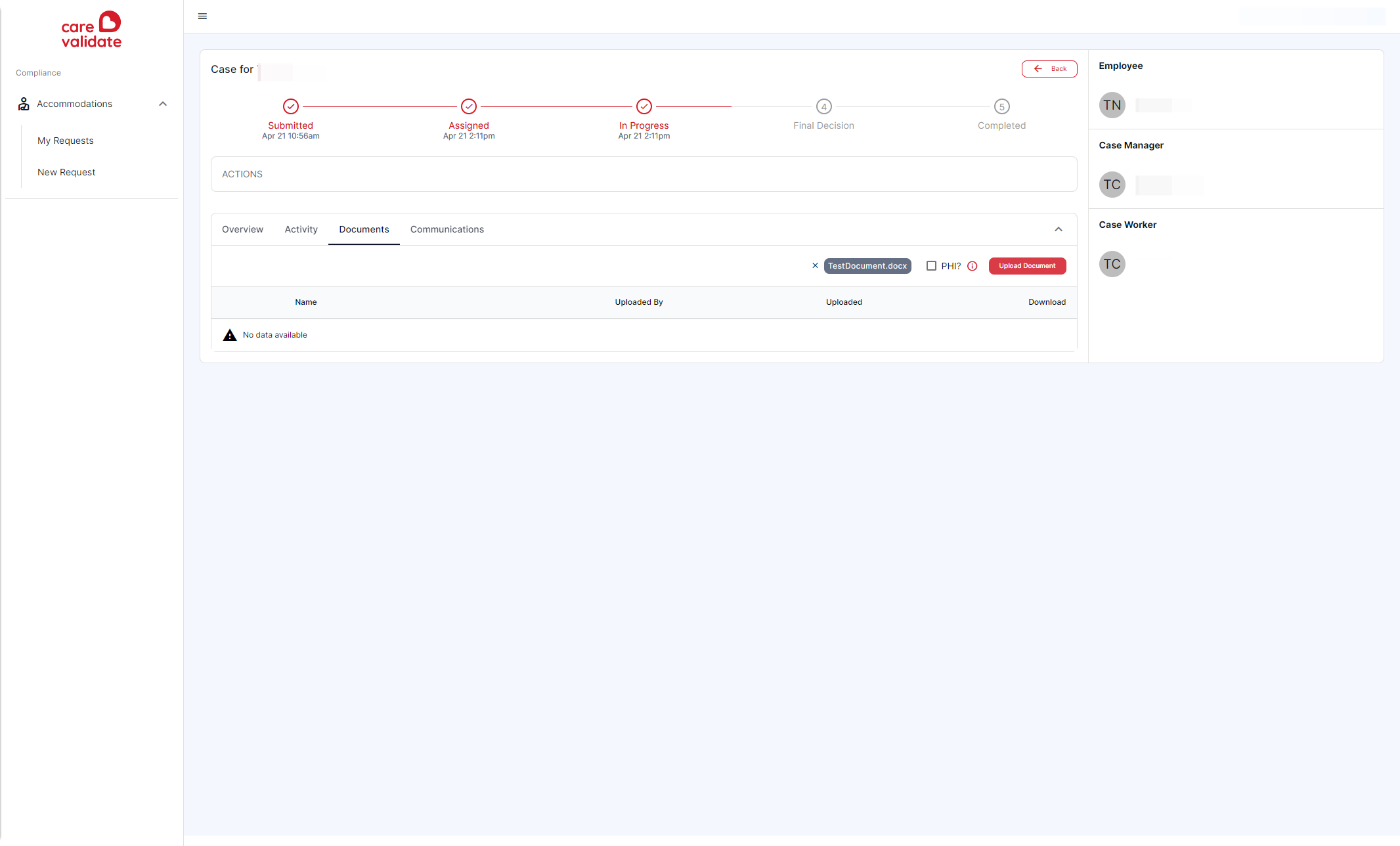Check the PHI? checkbox

pos(931,266)
